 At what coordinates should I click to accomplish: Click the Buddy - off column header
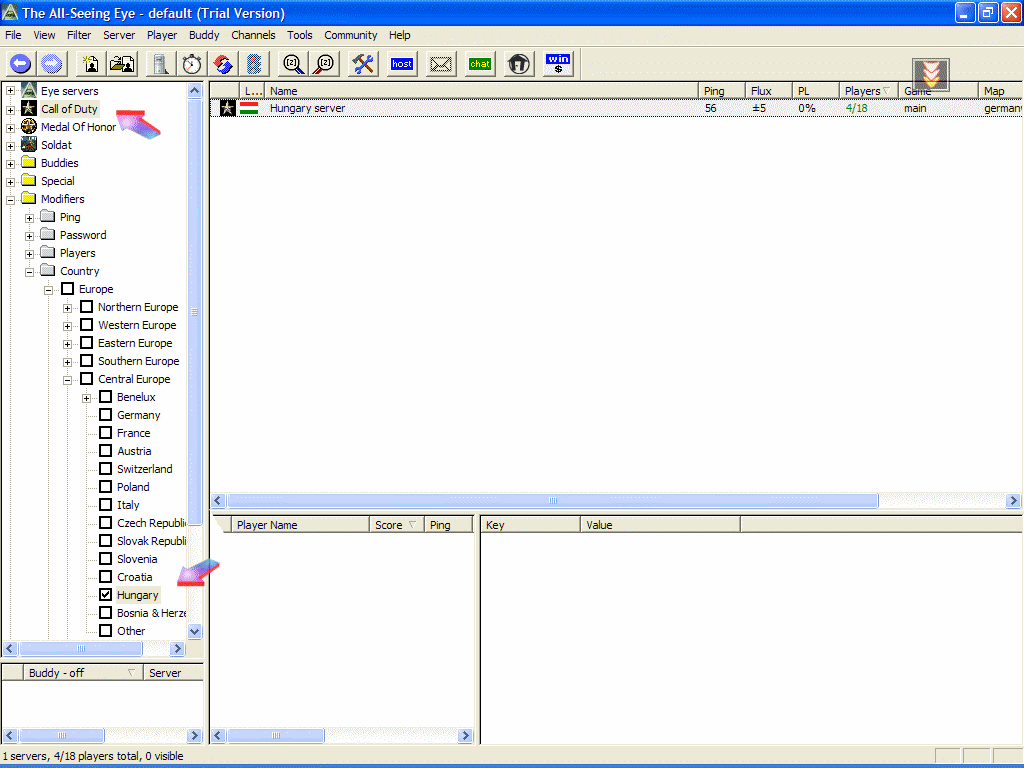[x=82, y=673]
